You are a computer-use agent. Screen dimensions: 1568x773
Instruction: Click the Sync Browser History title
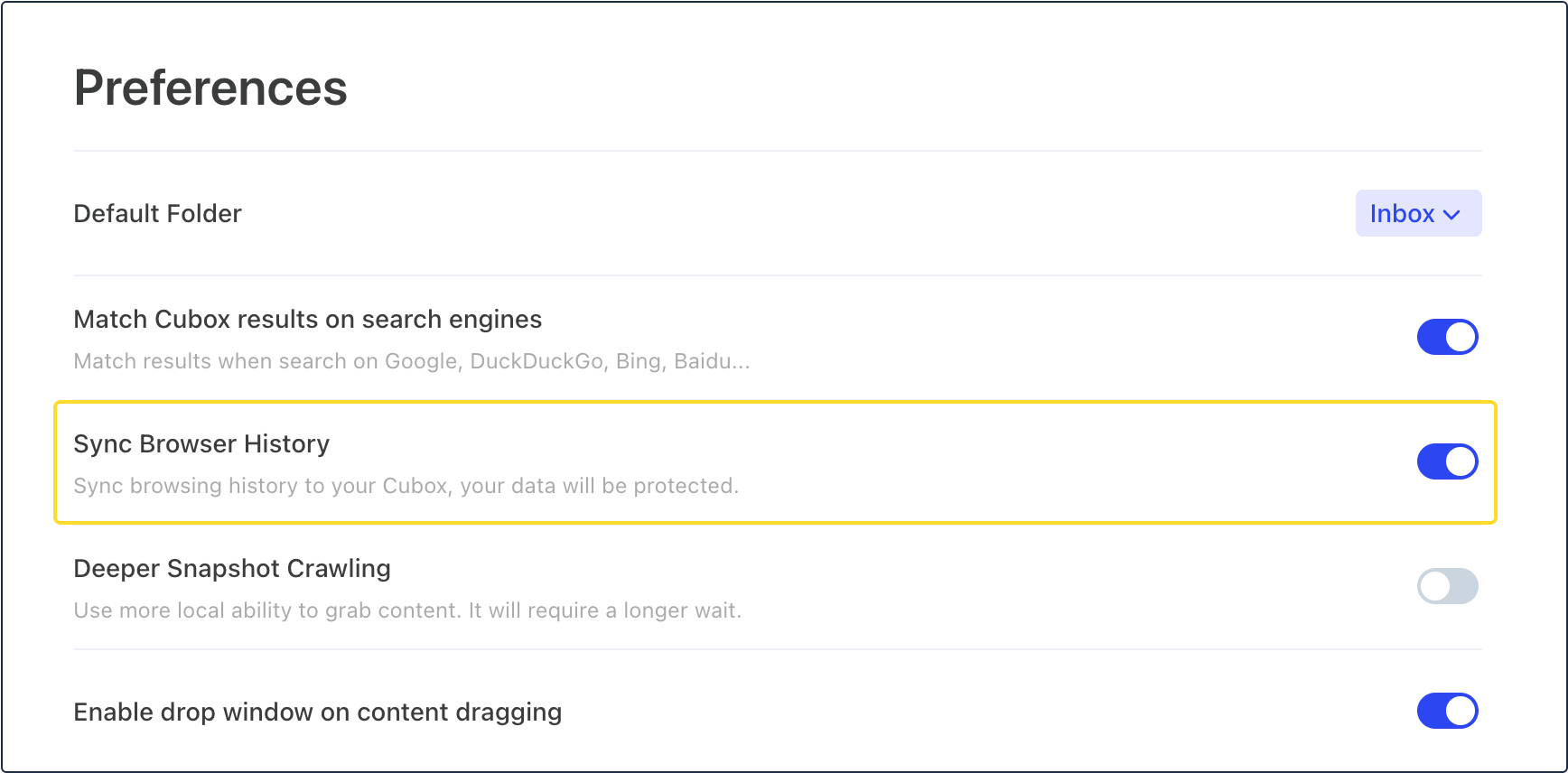click(x=201, y=444)
